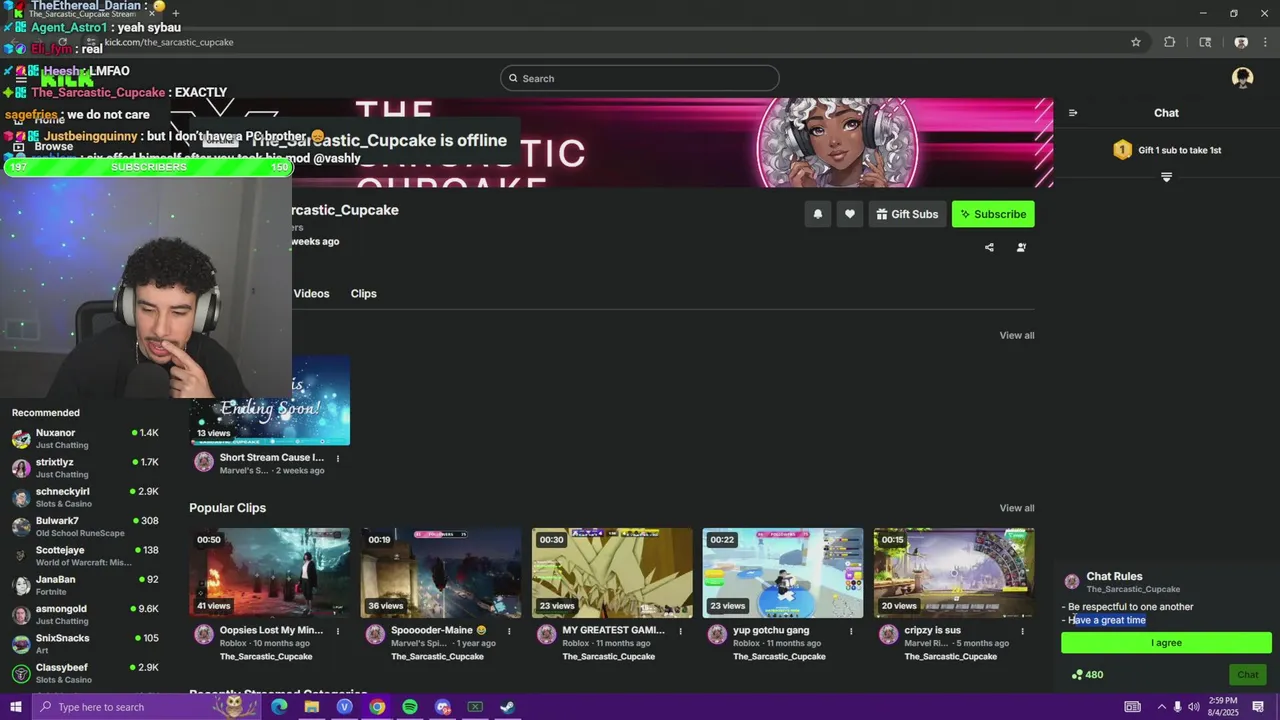Open the Chrome extensions puzzle icon
The image size is (1280, 720).
pos(1169,42)
